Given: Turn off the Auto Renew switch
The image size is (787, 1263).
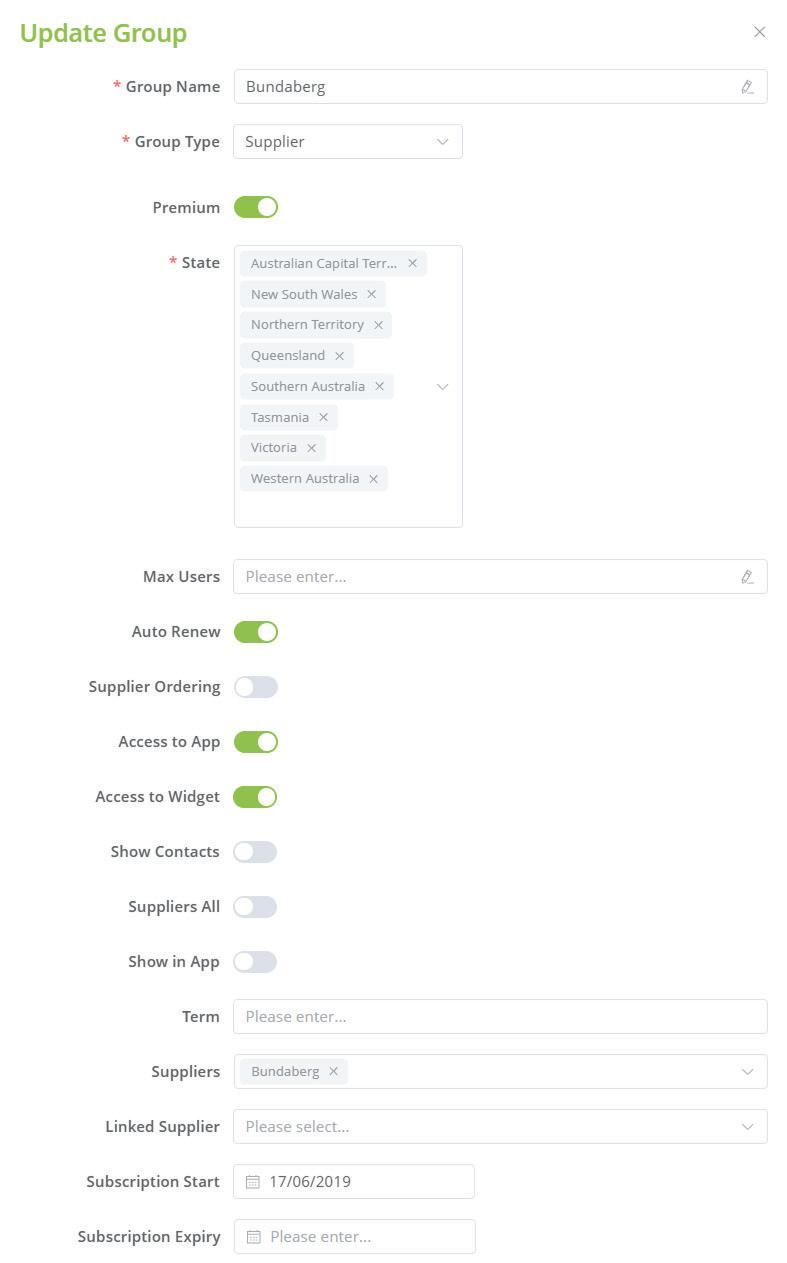Looking at the screenshot, I should tap(256, 632).
